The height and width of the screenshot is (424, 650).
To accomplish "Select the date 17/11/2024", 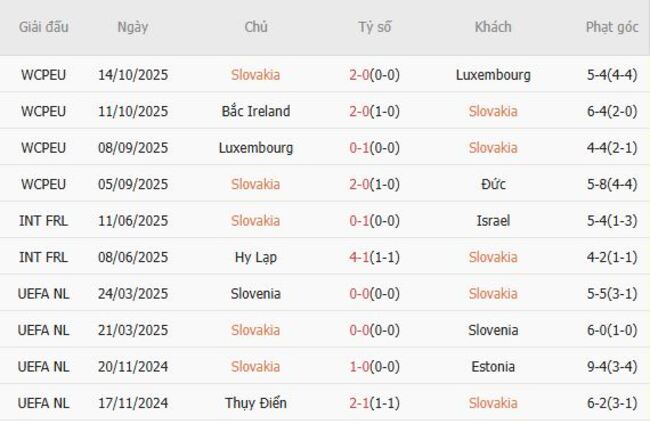I will click(133, 403).
